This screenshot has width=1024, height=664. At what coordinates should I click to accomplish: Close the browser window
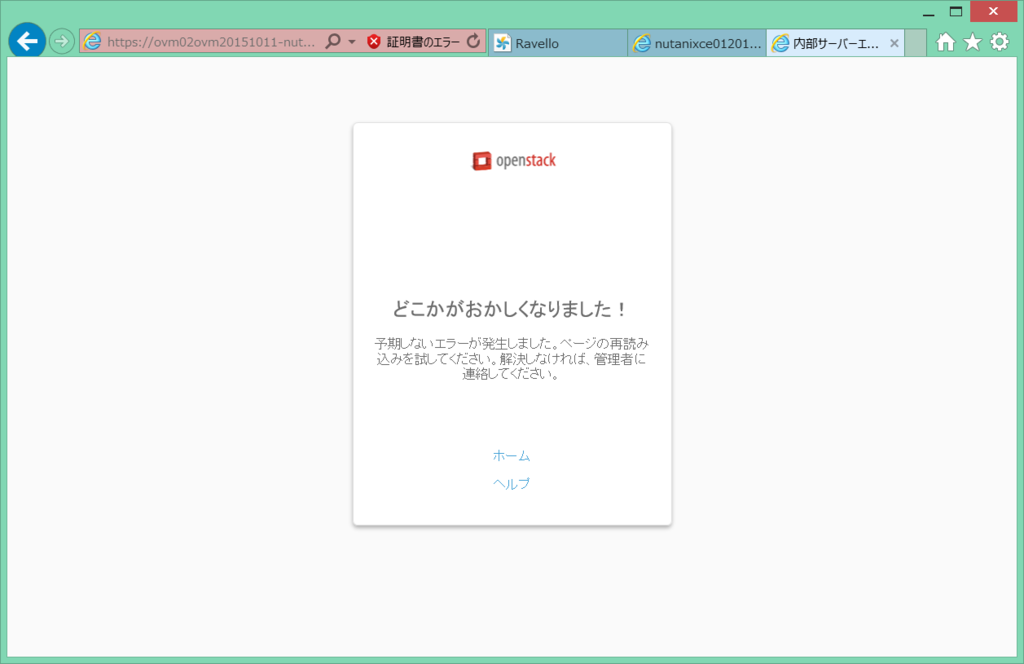click(993, 11)
